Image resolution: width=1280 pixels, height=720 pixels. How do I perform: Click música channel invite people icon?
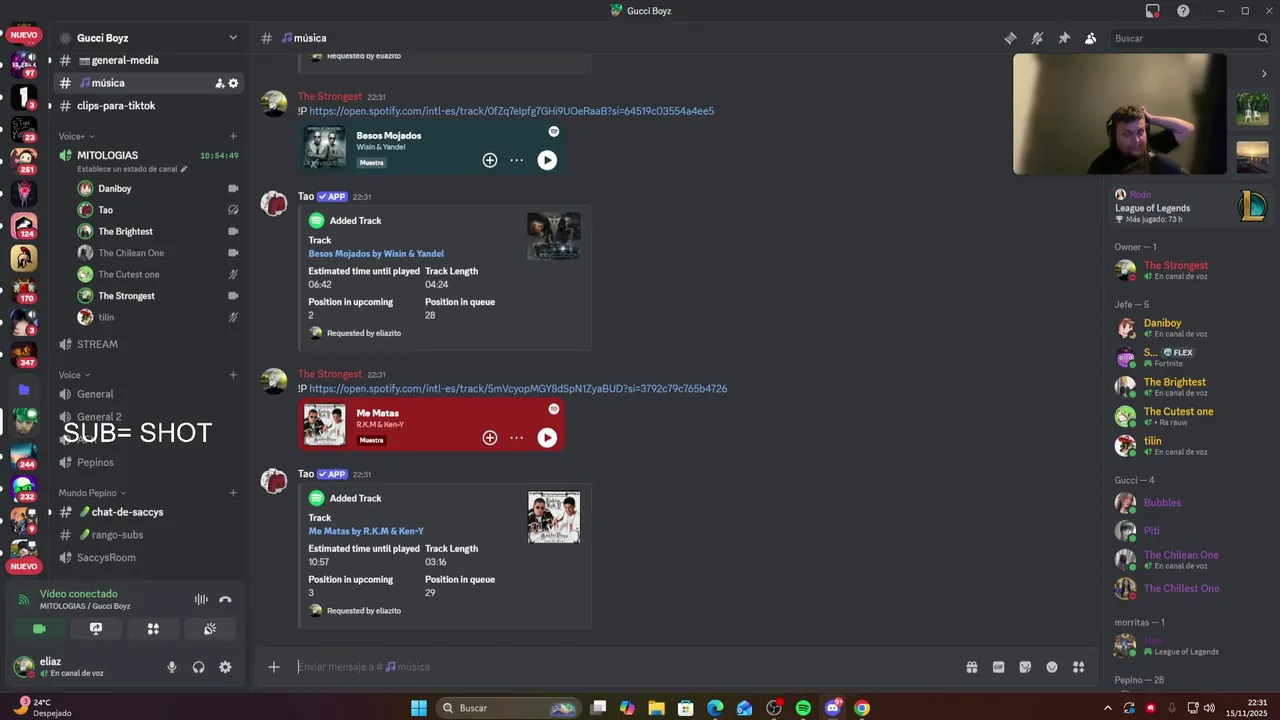click(220, 83)
